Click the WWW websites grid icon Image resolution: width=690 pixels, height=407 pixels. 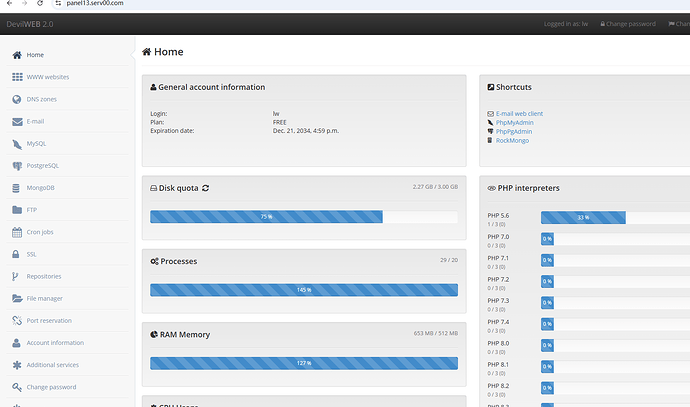tap(17, 77)
